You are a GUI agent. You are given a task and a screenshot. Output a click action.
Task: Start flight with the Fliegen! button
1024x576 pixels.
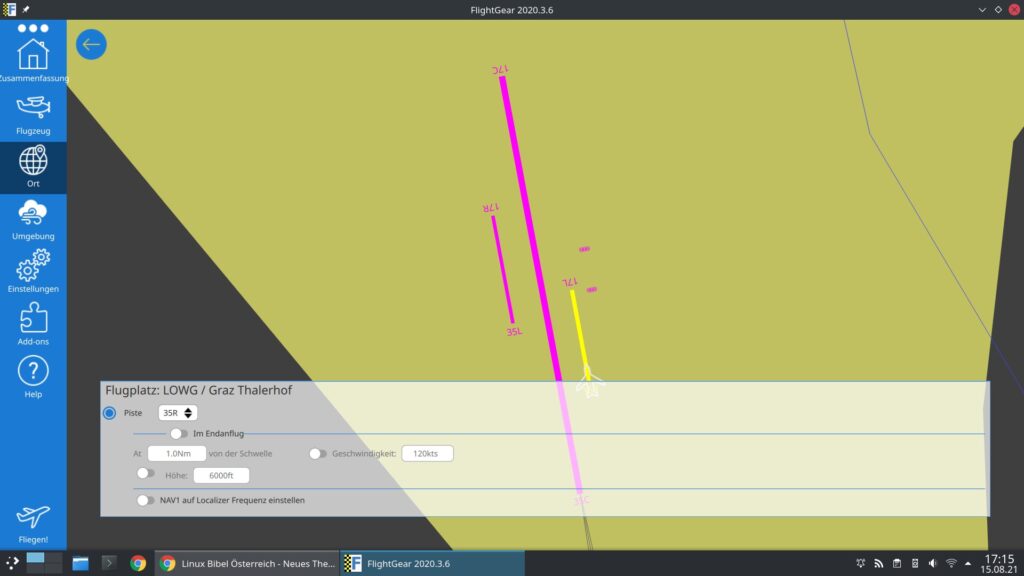[x=33, y=524]
